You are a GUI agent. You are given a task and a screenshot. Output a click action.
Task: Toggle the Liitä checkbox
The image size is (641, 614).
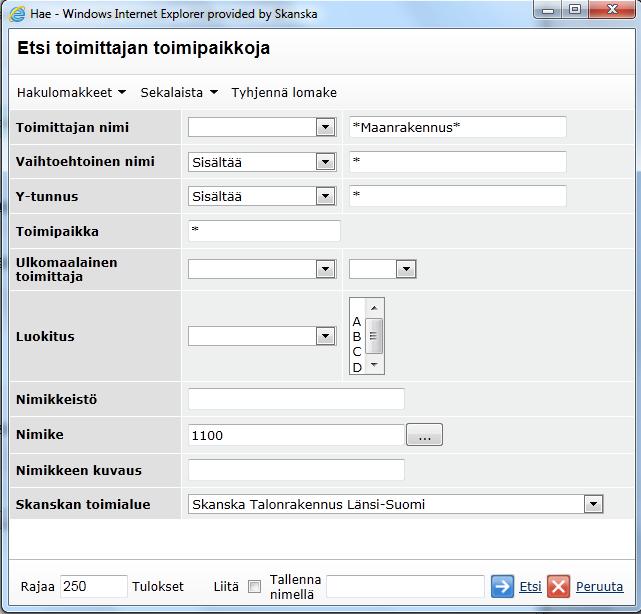tap(254, 587)
